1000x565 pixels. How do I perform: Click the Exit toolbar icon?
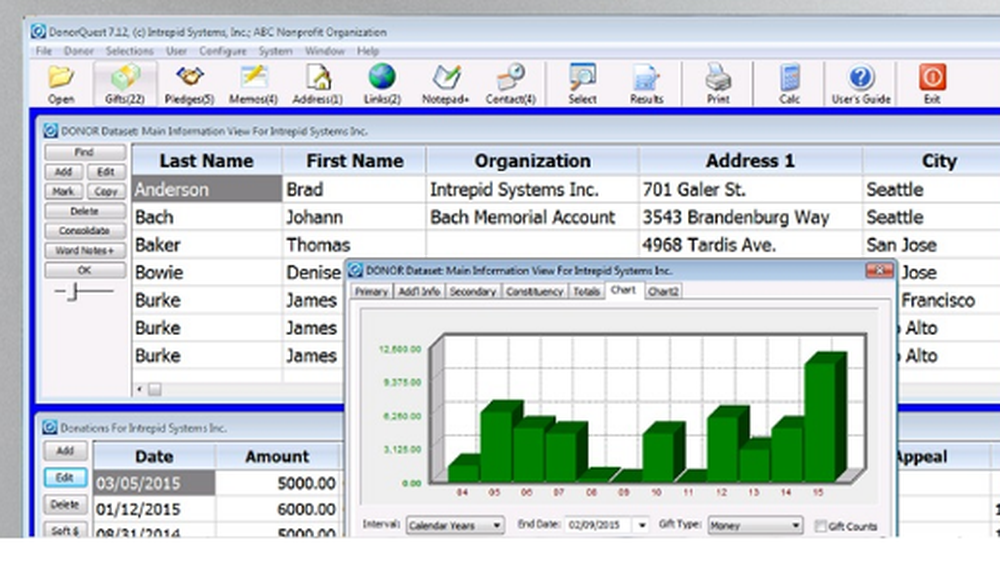932,84
